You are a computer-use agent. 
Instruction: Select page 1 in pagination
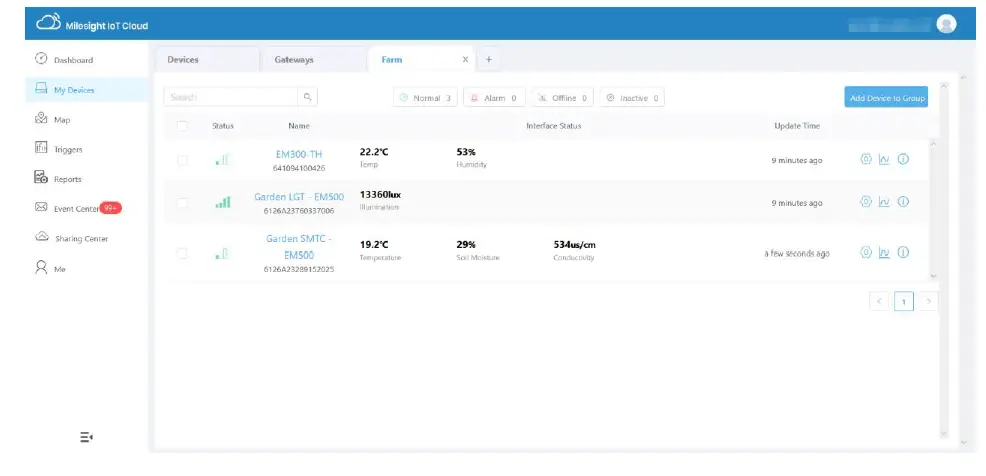click(x=904, y=301)
